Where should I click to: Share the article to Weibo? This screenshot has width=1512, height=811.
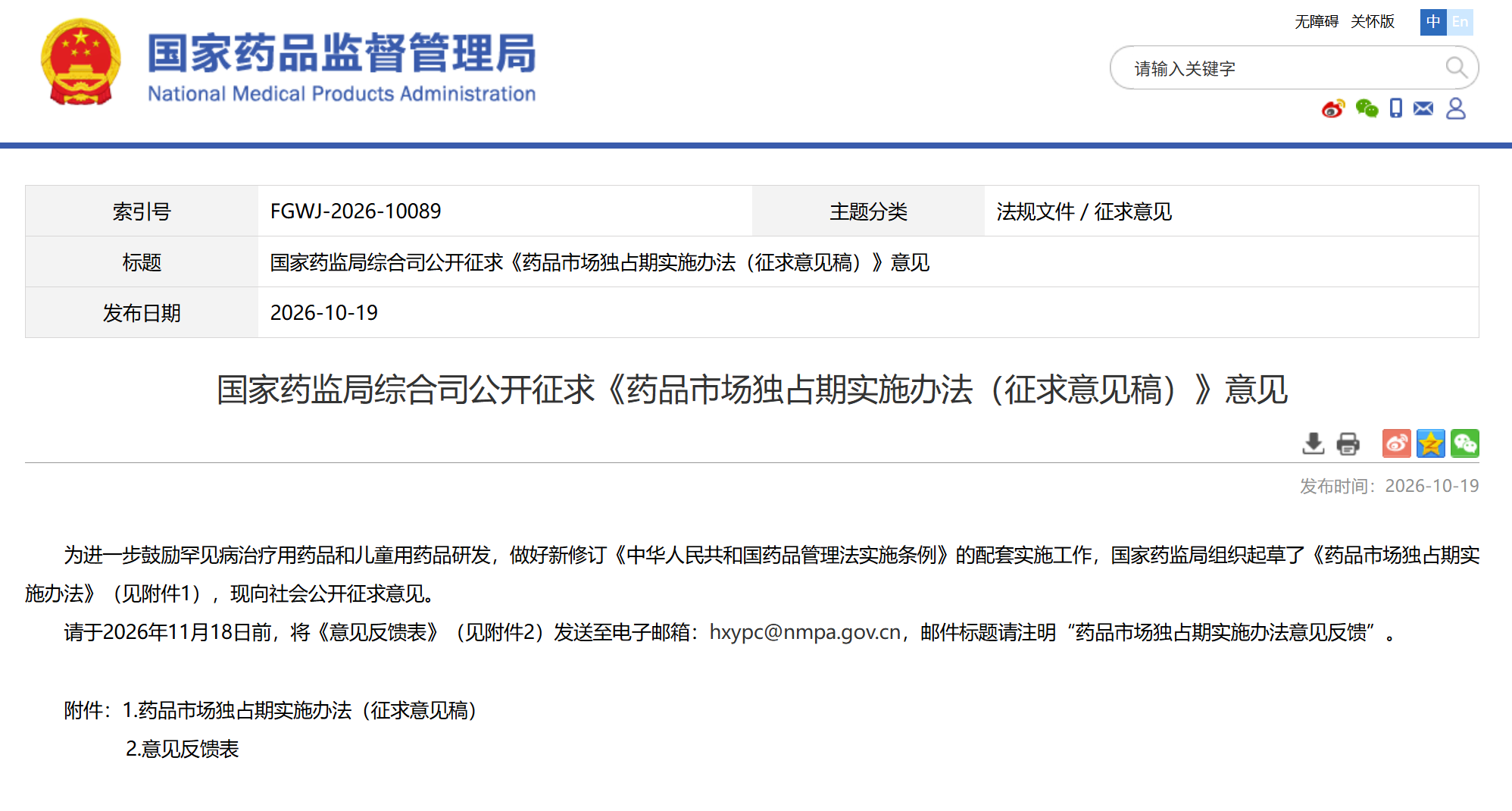1396,443
